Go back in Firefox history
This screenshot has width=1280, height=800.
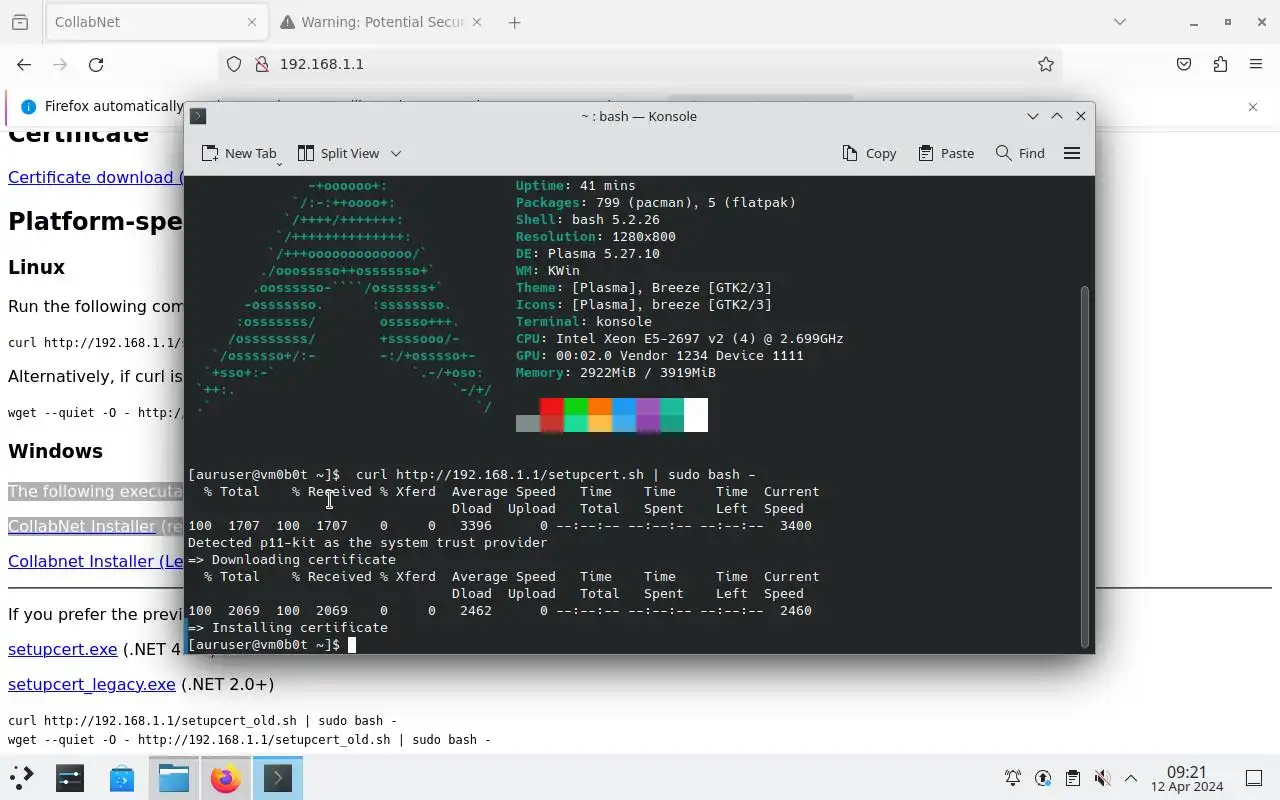pos(24,64)
